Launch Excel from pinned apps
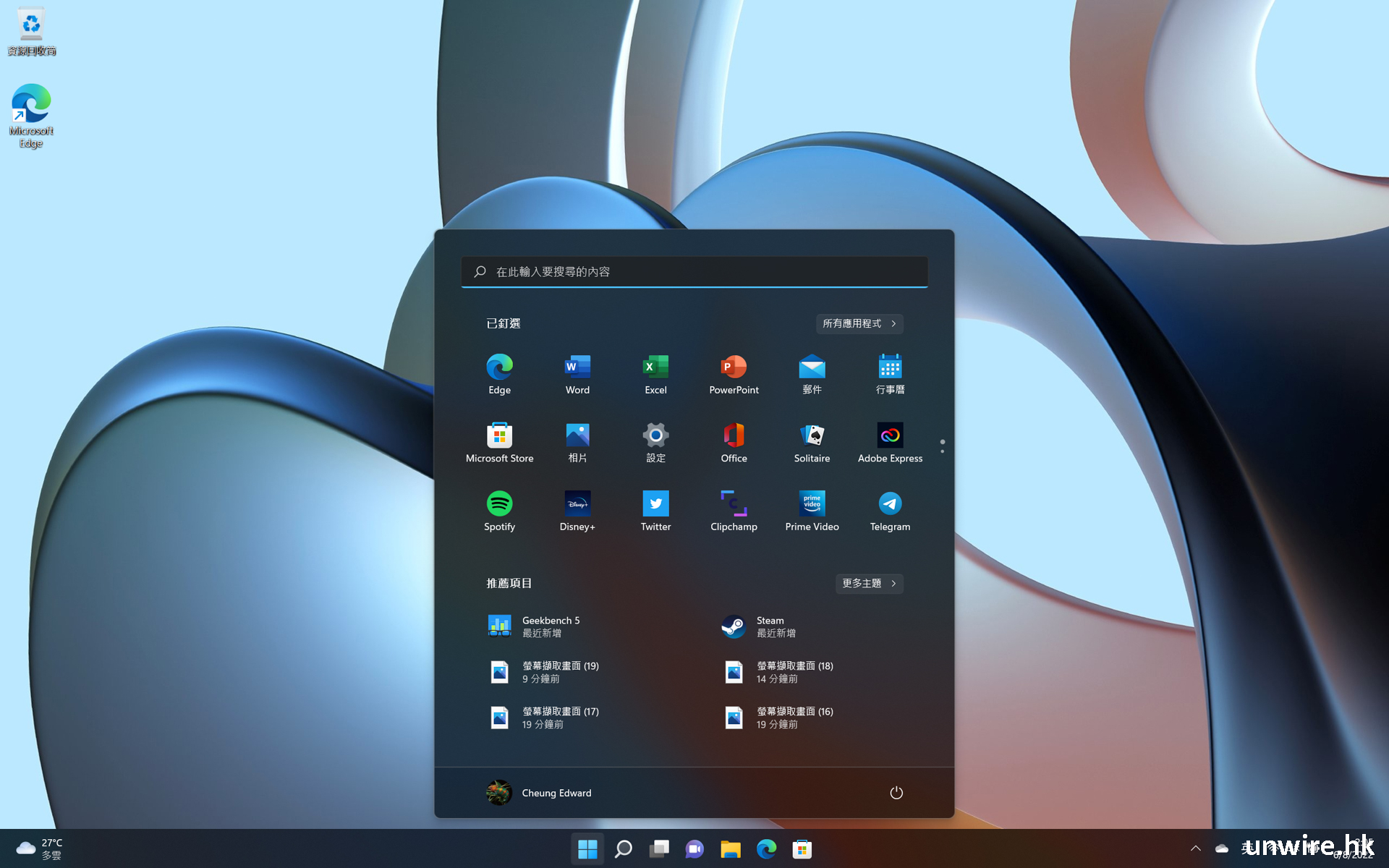 click(x=655, y=374)
